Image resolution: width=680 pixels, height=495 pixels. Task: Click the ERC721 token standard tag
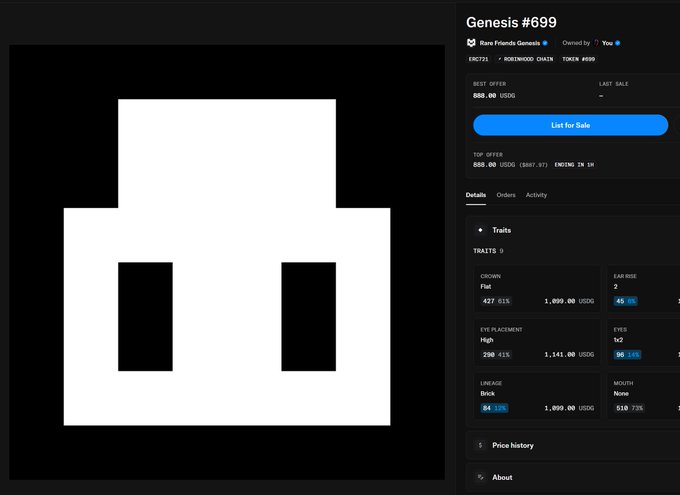click(478, 59)
